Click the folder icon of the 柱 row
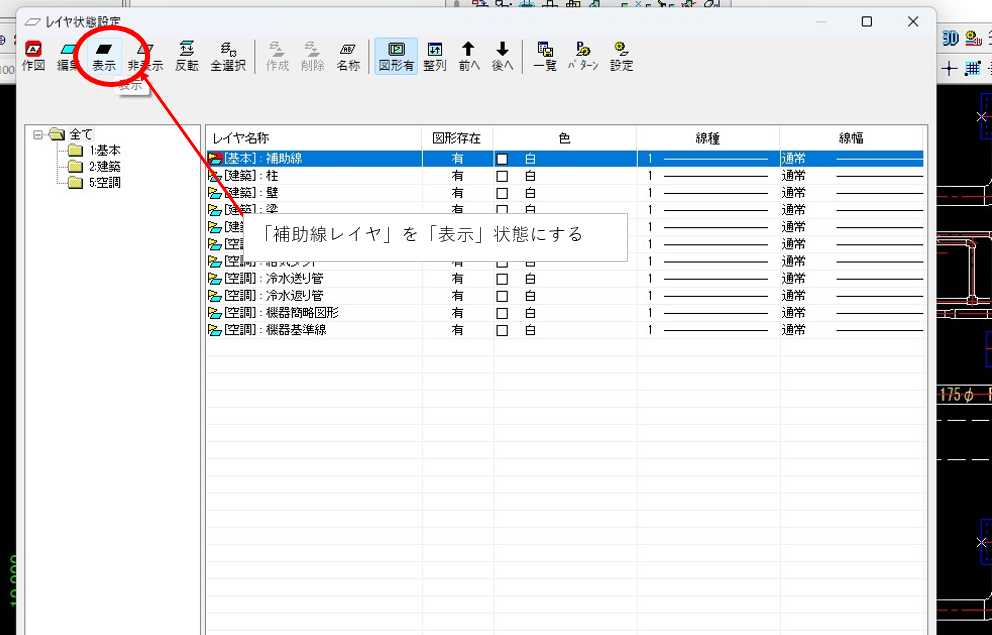The image size is (992, 635). (215, 176)
